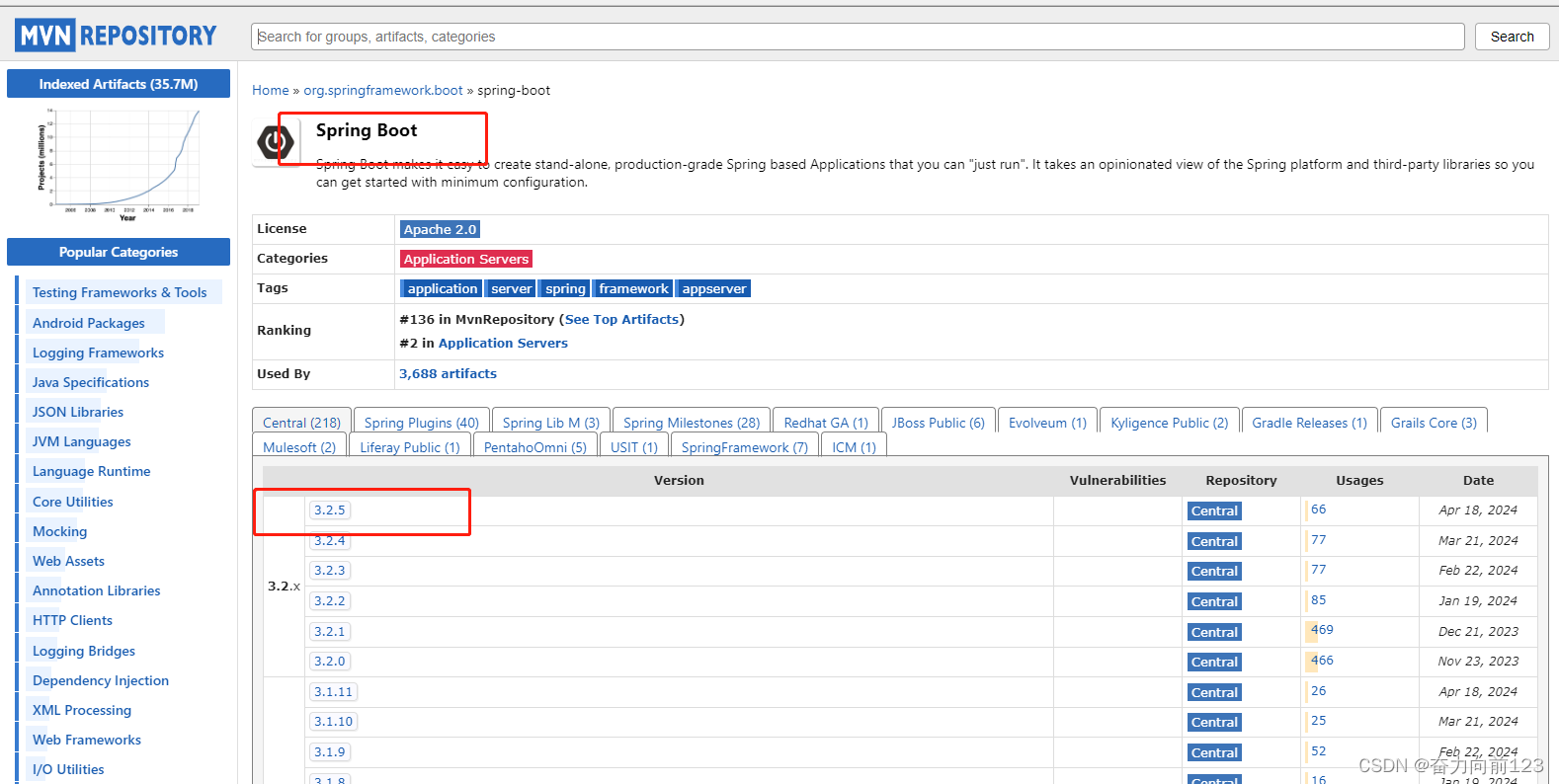Focus the artifact search input field
Viewport: 1559px width, 784px height.
point(858,37)
